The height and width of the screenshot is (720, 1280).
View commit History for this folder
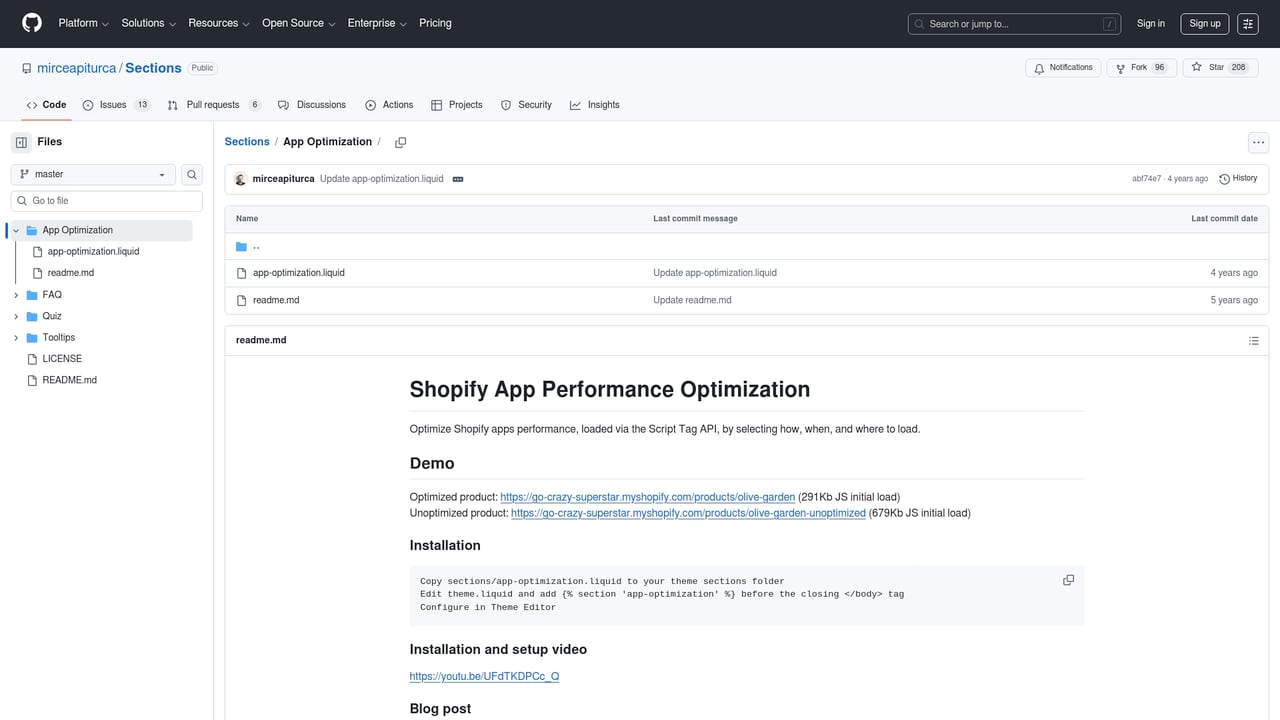pyautogui.click(x=1238, y=178)
